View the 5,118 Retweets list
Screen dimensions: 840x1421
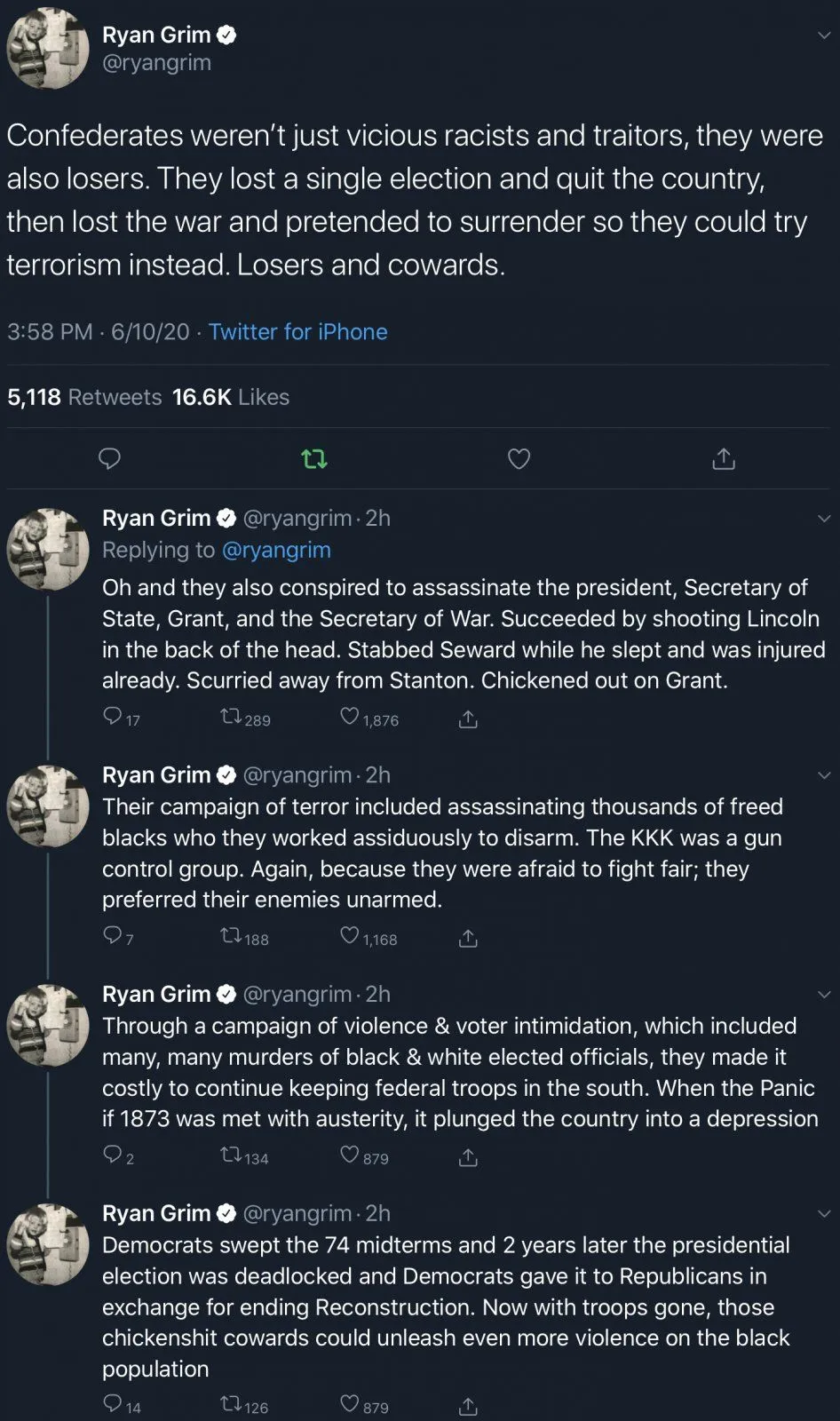tap(84, 397)
